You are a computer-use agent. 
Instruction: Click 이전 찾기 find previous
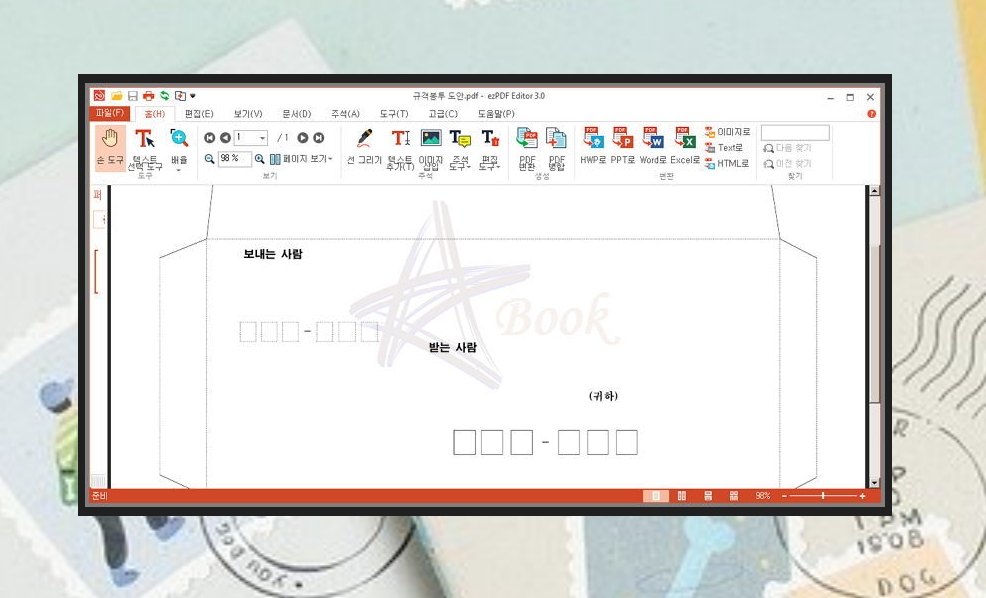(x=787, y=164)
